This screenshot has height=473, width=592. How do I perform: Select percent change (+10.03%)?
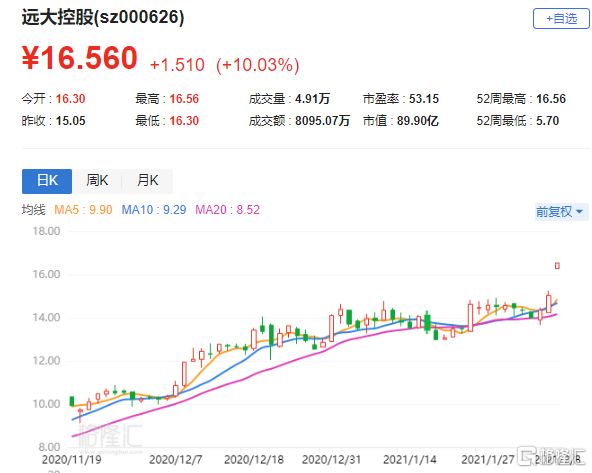258,65
